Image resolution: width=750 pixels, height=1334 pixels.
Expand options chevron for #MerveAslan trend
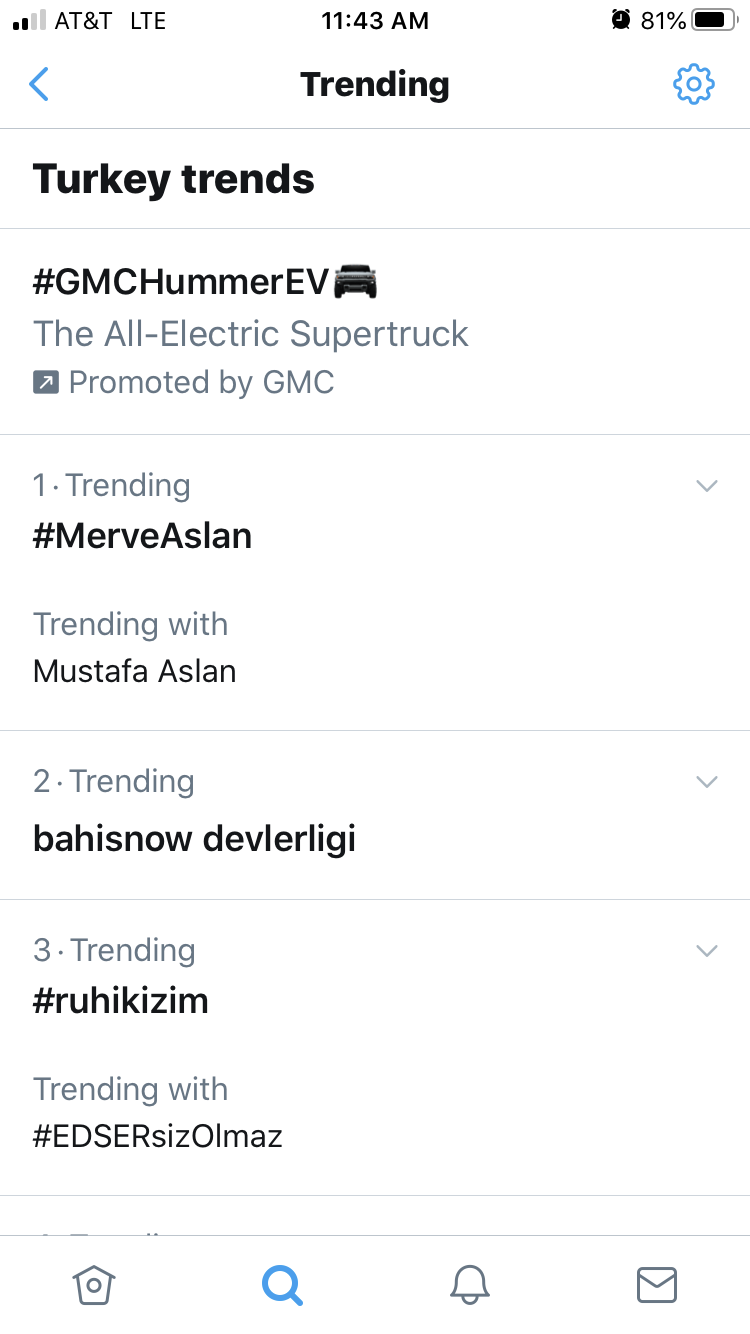pyautogui.click(x=707, y=486)
